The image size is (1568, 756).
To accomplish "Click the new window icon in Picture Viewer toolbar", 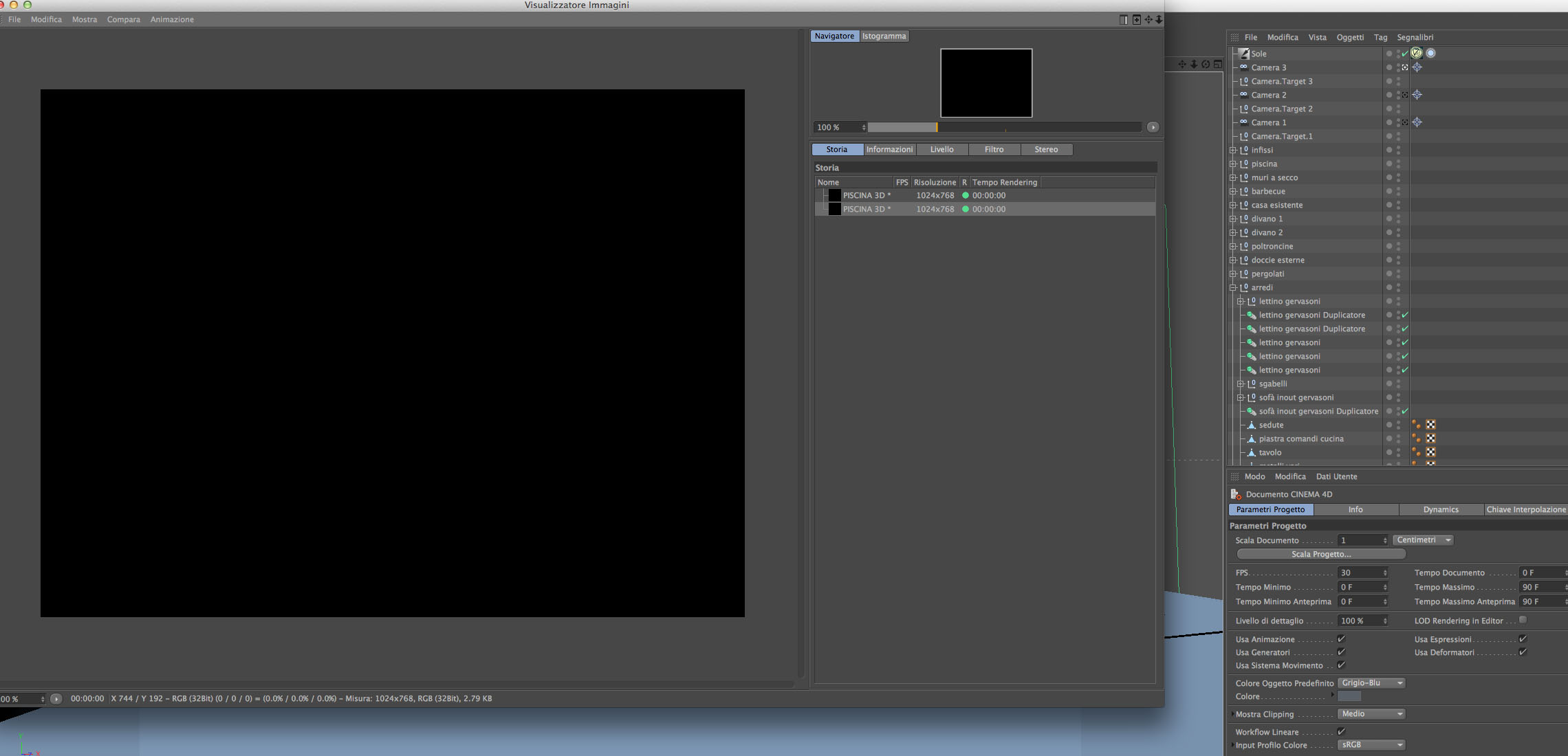I will 1136,19.
